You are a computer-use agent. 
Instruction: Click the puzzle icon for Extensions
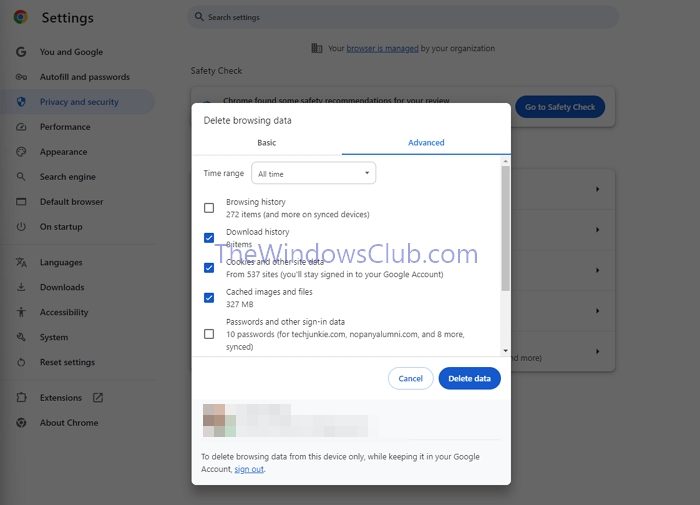(21, 397)
